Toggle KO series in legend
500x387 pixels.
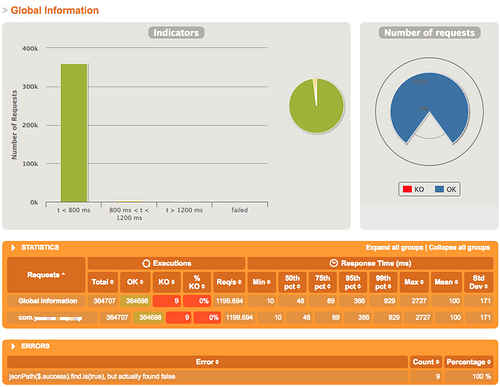click(x=413, y=189)
